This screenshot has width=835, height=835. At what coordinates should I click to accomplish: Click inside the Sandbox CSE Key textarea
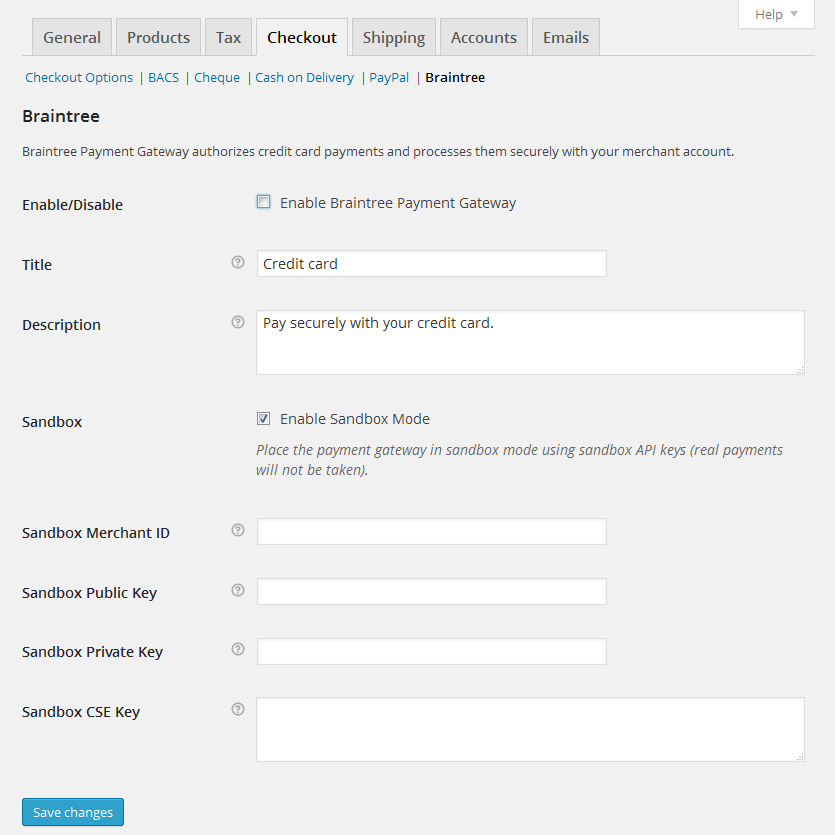click(530, 730)
